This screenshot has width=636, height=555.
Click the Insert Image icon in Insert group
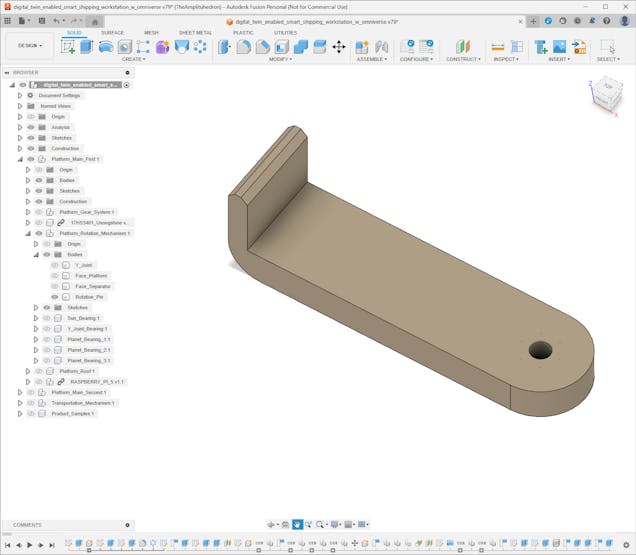click(559, 47)
